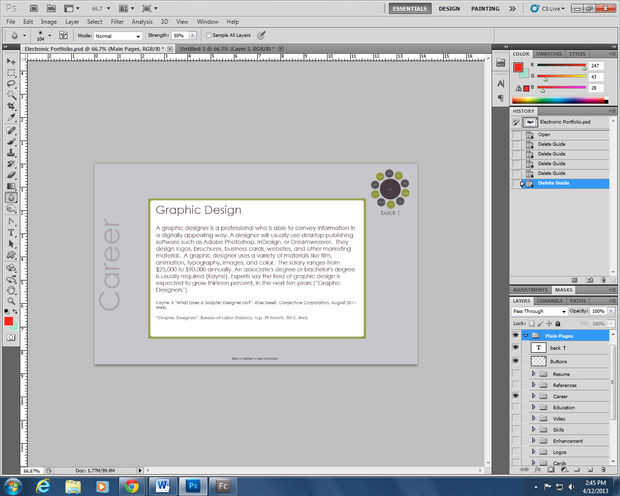
Task: Show the Resume layer group
Action: pos(516,373)
